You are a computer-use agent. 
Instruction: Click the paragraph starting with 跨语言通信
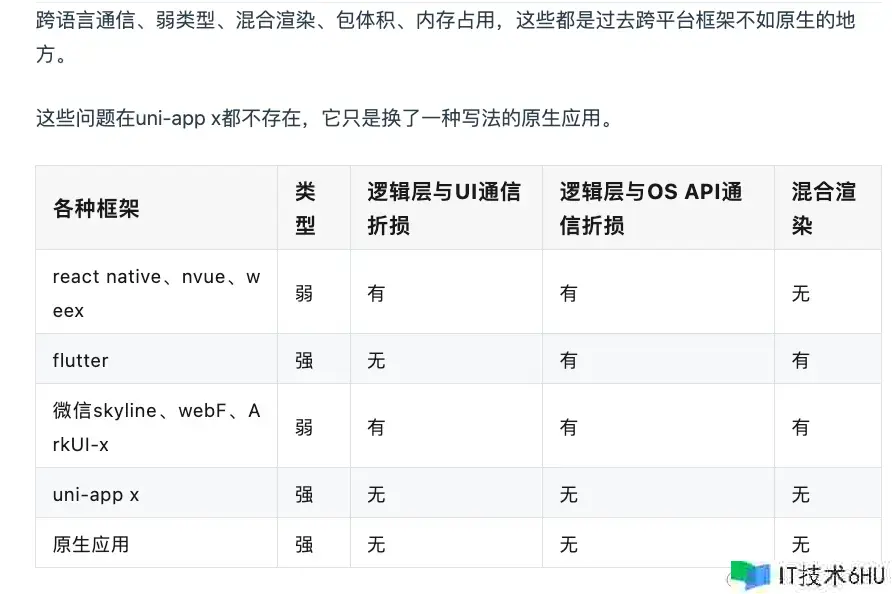[x=445, y=37]
